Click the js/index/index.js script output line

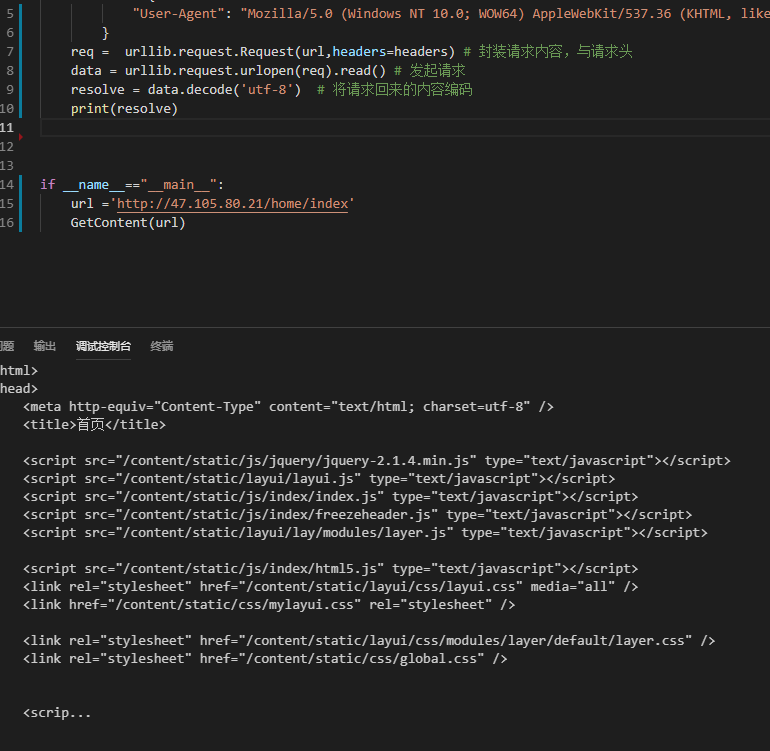tap(330, 497)
